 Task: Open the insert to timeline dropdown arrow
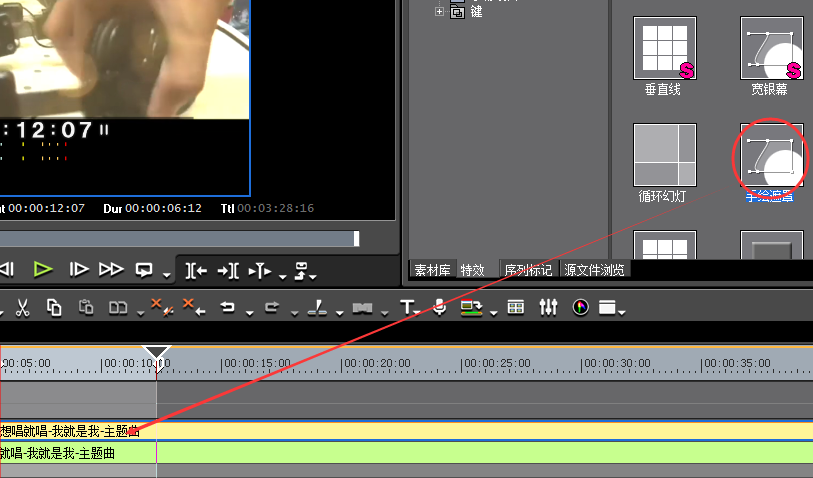(283, 277)
